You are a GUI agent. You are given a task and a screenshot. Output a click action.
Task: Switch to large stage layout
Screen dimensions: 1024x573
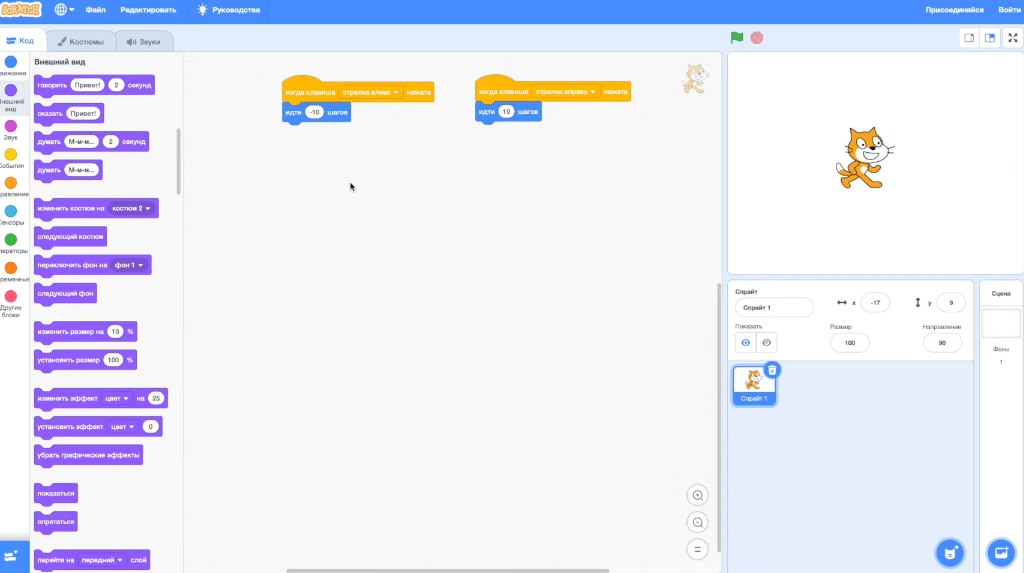(x=990, y=38)
